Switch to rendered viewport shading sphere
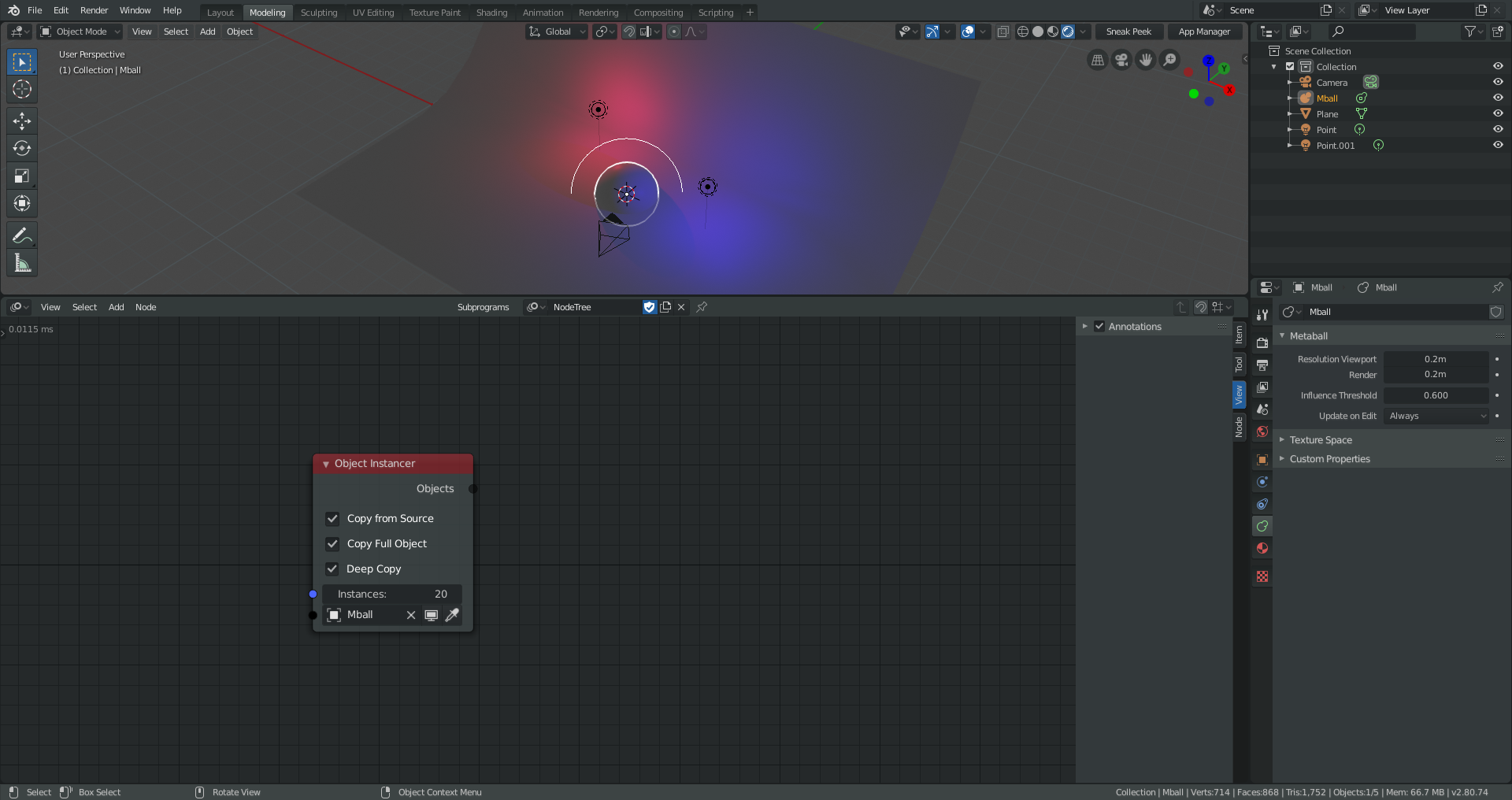This screenshot has width=1512, height=800. [1068, 31]
